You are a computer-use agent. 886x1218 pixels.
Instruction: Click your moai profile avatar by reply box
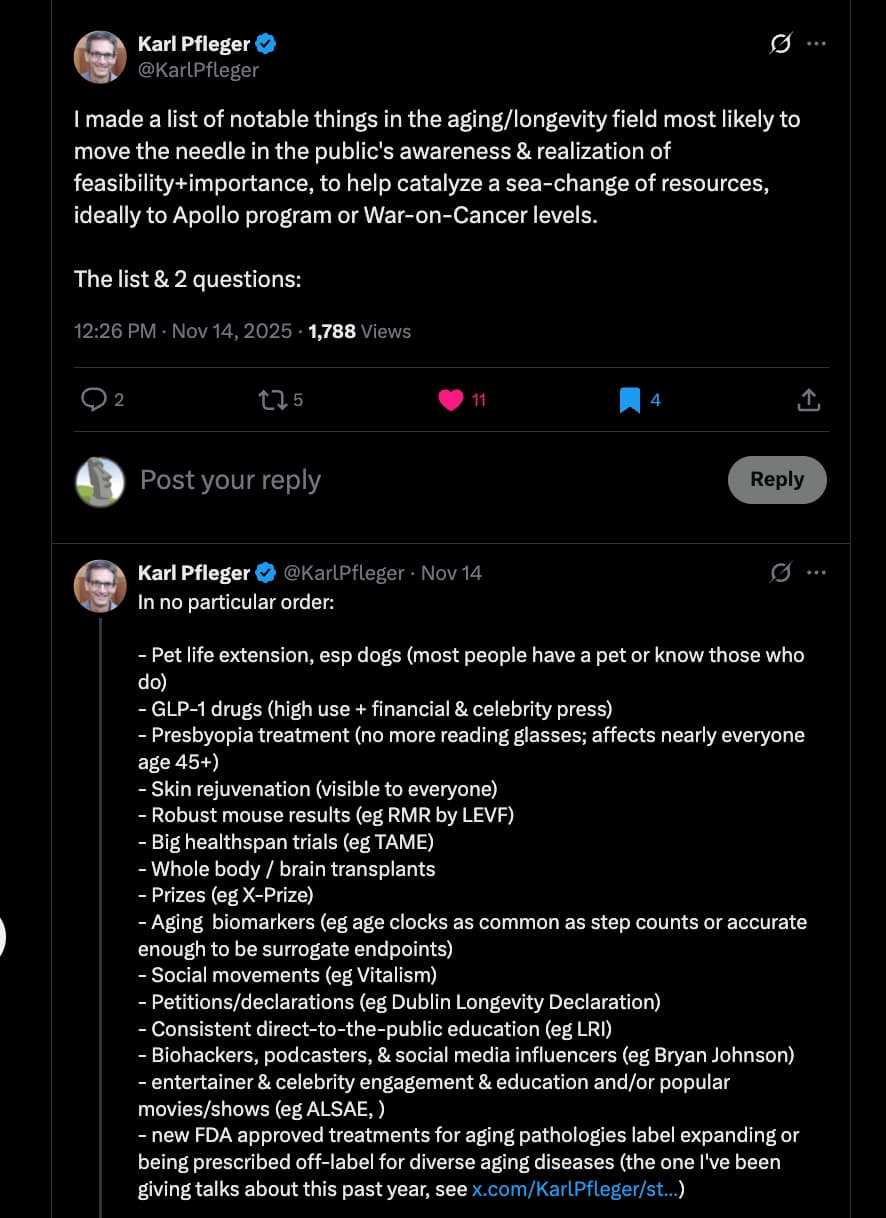pyautogui.click(x=100, y=481)
